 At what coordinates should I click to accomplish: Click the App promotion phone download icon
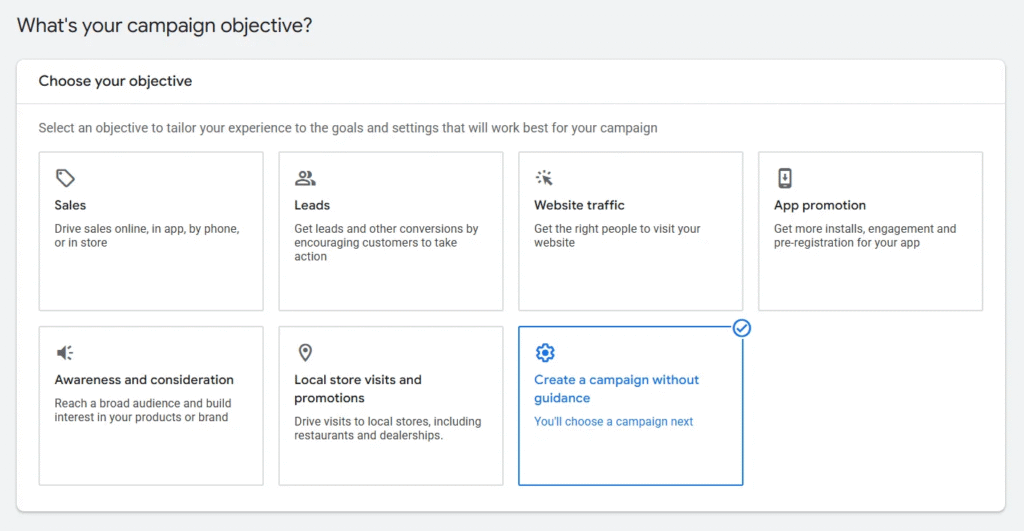coord(785,178)
